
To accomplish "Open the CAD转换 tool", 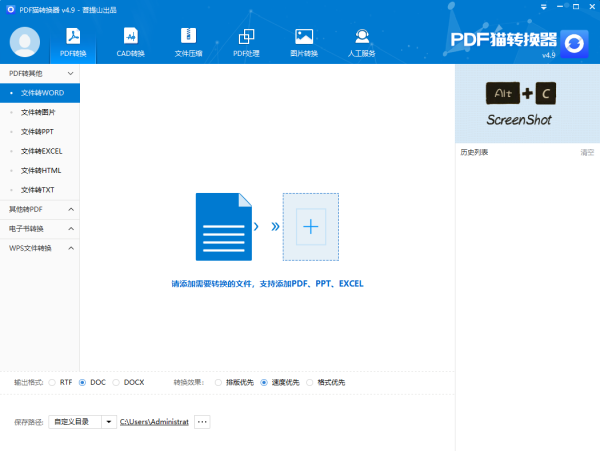I will [130, 43].
